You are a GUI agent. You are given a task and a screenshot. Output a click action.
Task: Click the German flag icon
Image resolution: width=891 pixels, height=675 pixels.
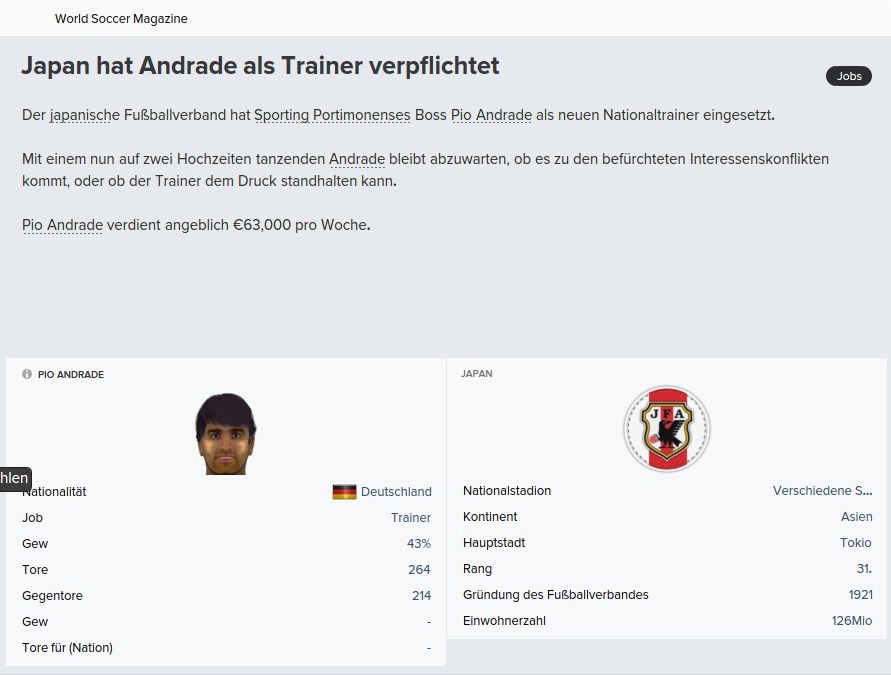click(344, 491)
